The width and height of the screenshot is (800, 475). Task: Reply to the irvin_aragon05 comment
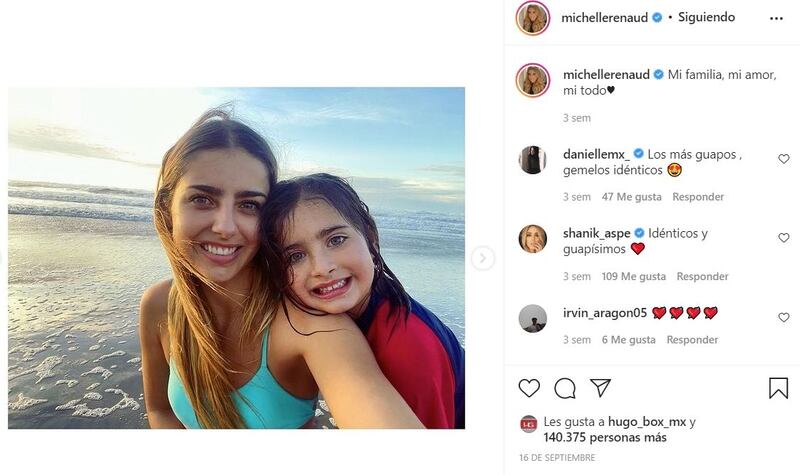coord(692,340)
